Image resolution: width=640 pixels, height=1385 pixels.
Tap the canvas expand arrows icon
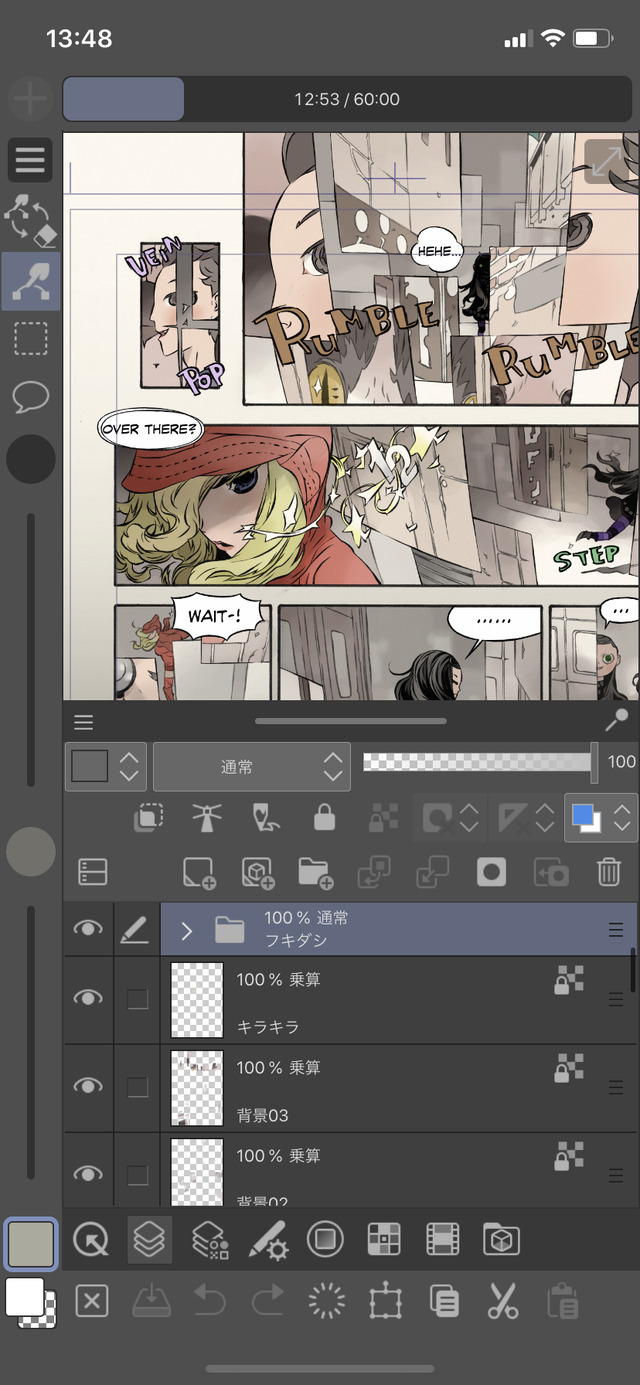tap(607, 160)
